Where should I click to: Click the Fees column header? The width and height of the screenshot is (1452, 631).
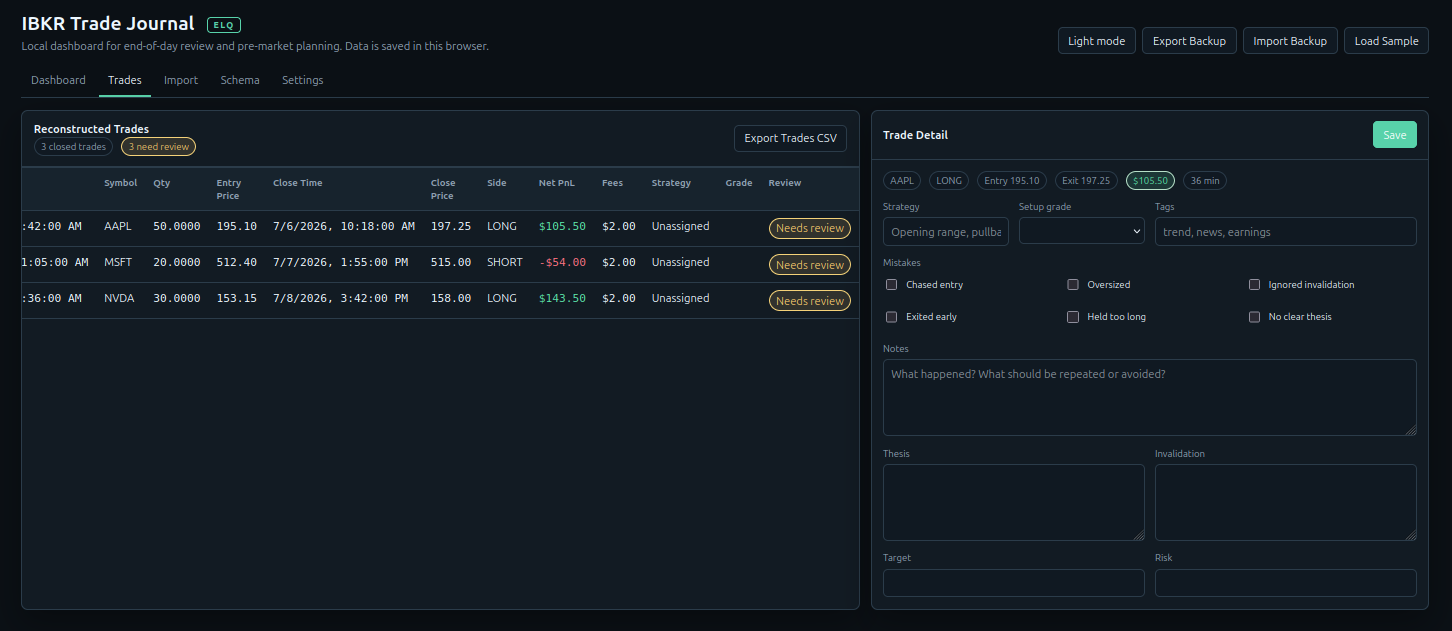click(612, 183)
